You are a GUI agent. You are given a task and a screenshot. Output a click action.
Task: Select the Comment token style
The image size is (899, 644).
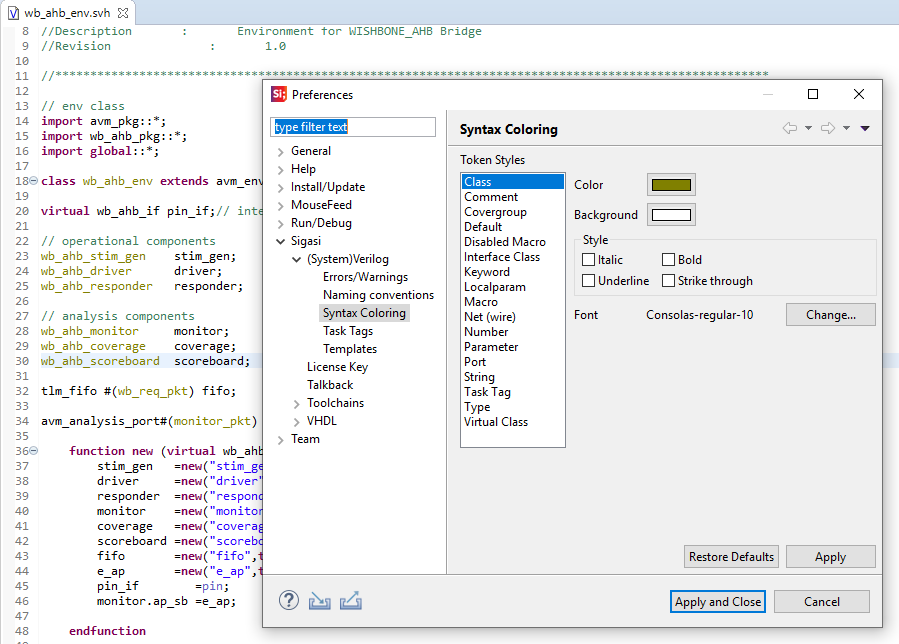(x=513, y=197)
